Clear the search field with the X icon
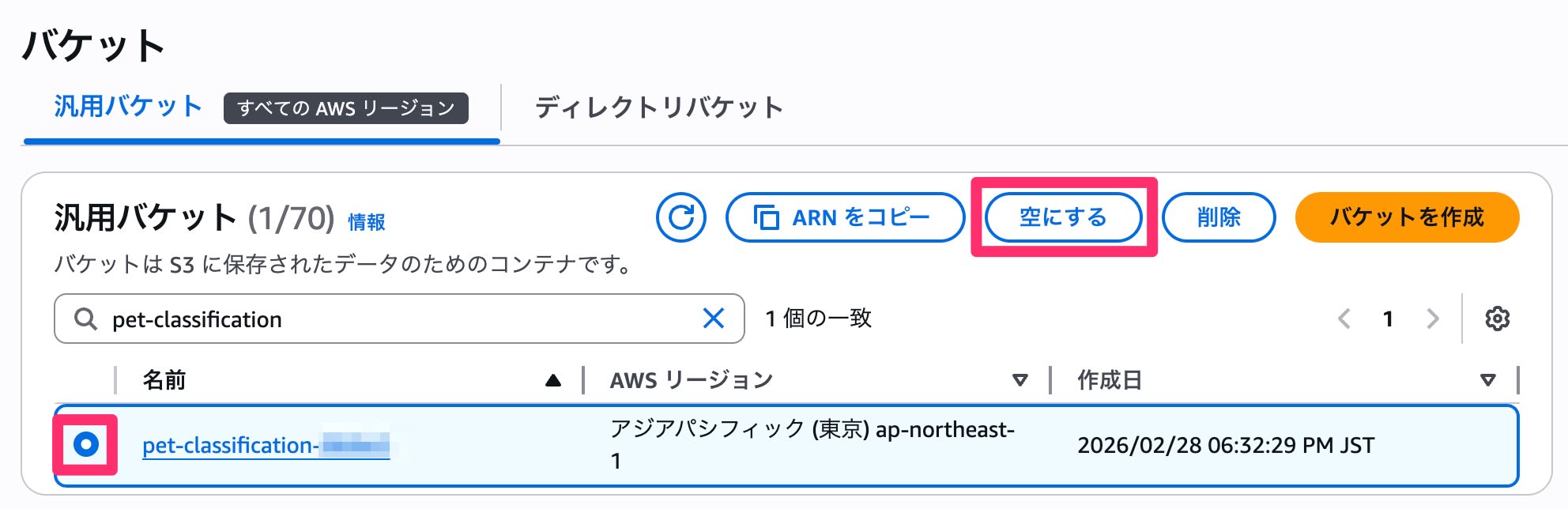 (714, 319)
